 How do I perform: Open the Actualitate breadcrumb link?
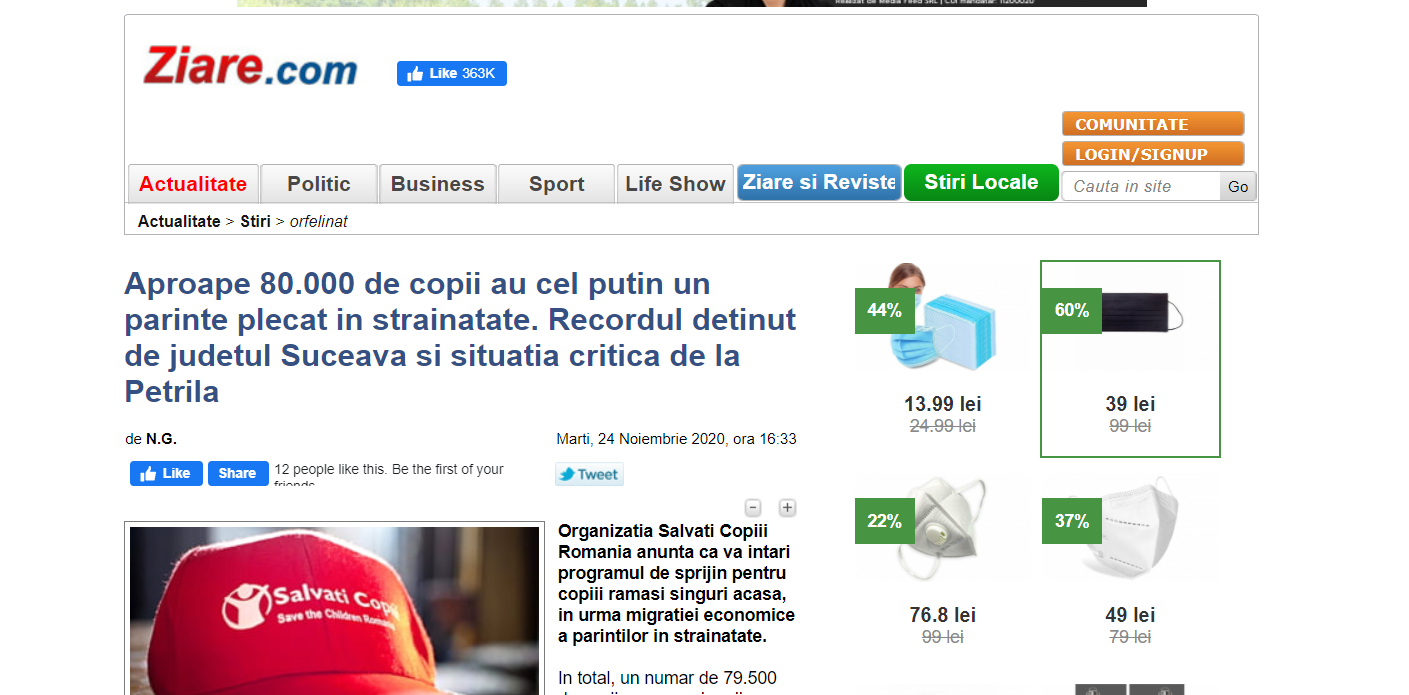(x=179, y=221)
